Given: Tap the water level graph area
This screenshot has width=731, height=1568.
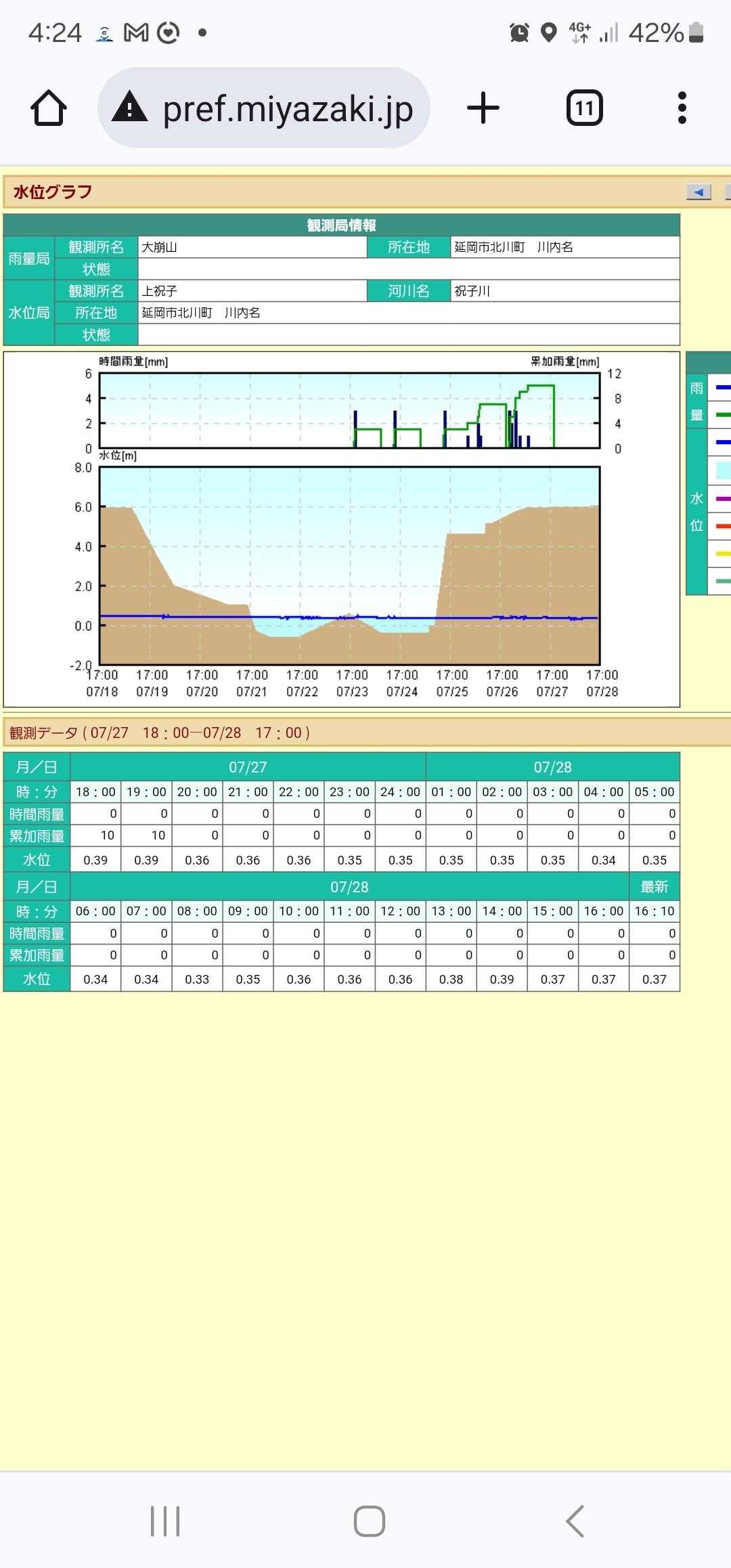Looking at the screenshot, I should [x=349, y=565].
